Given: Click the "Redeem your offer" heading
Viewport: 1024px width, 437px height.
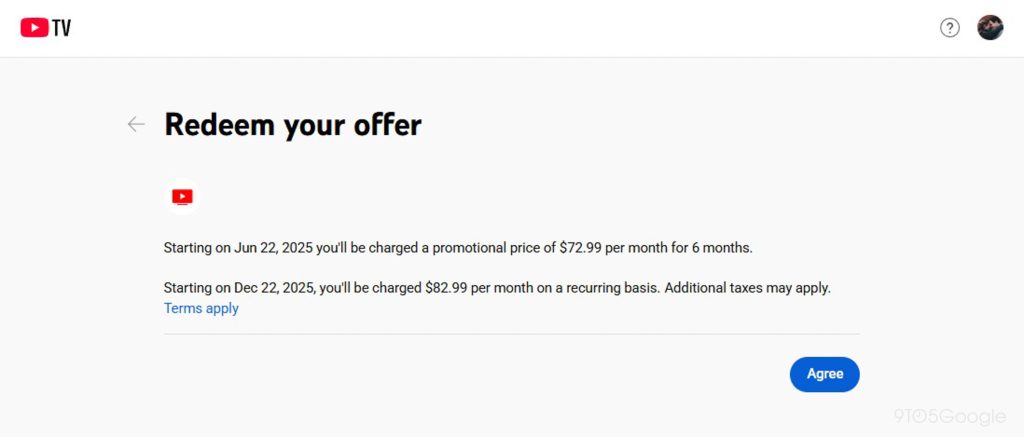Looking at the screenshot, I should 293,124.
